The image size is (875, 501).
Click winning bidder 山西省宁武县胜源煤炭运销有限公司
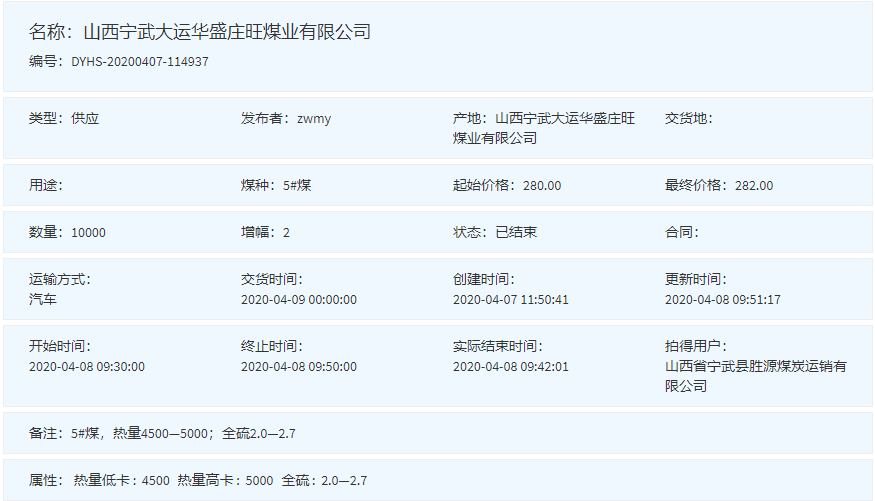pyautogui.click(x=756, y=376)
